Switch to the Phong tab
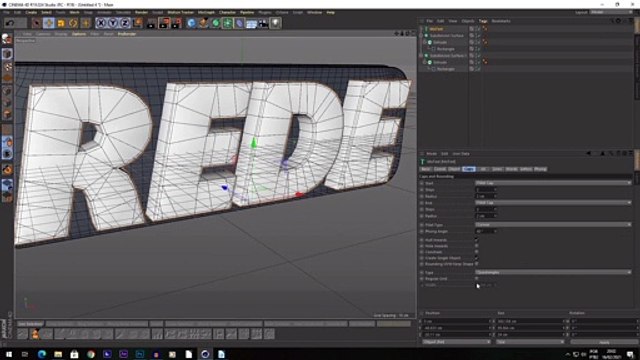 540,169
